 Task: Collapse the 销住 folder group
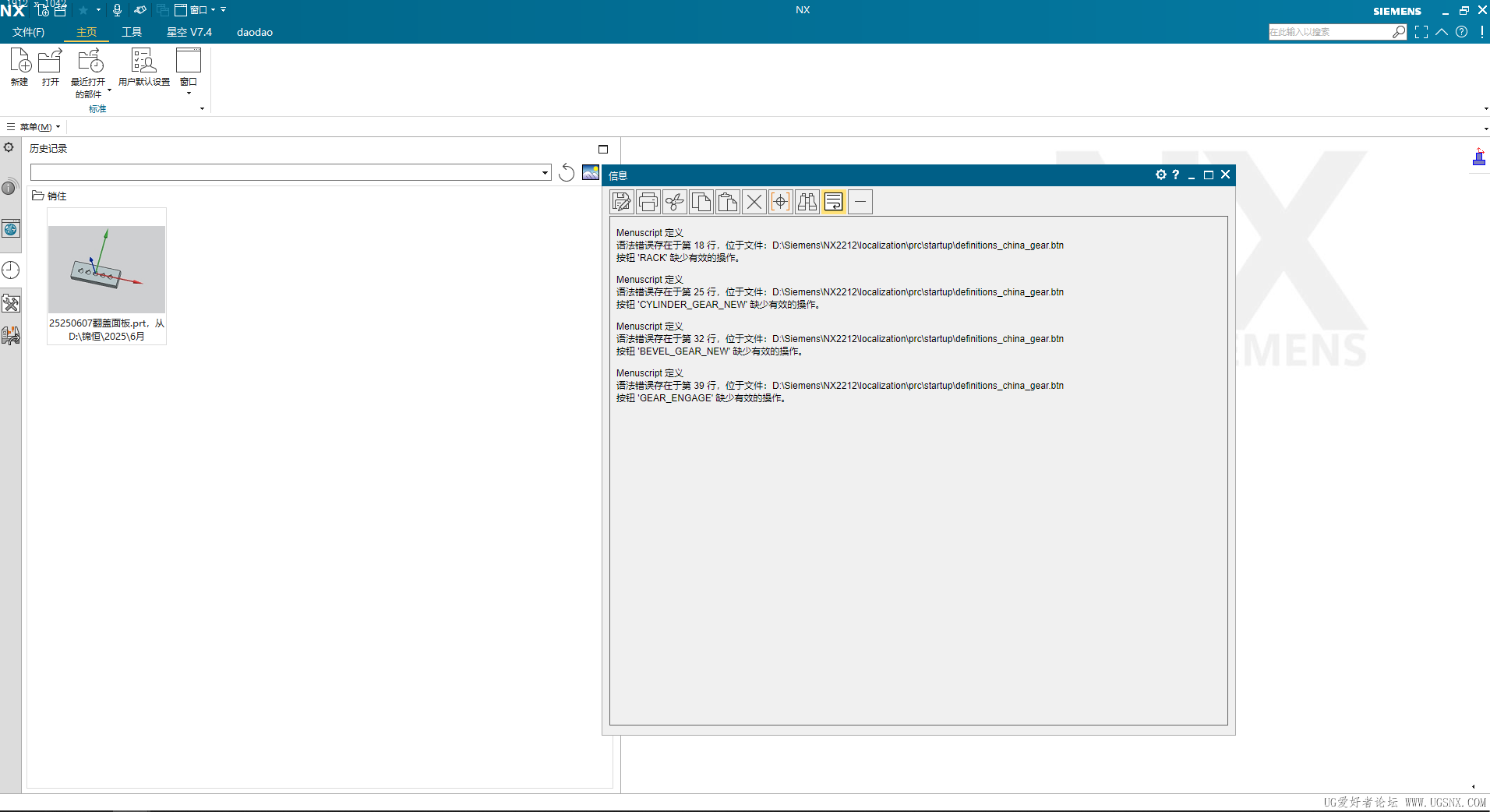click(x=49, y=196)
